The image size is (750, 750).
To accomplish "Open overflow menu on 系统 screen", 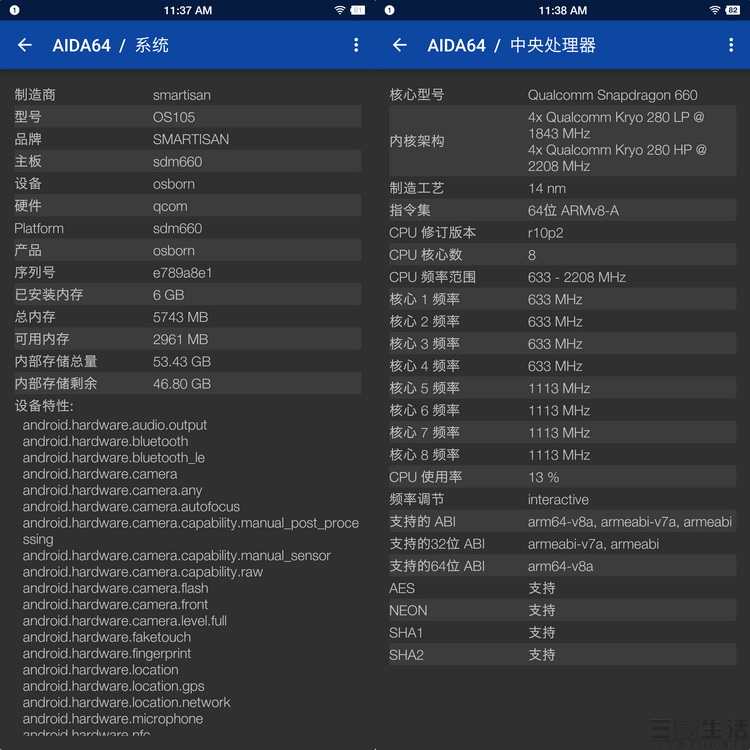I will click(x=356, y=45).
